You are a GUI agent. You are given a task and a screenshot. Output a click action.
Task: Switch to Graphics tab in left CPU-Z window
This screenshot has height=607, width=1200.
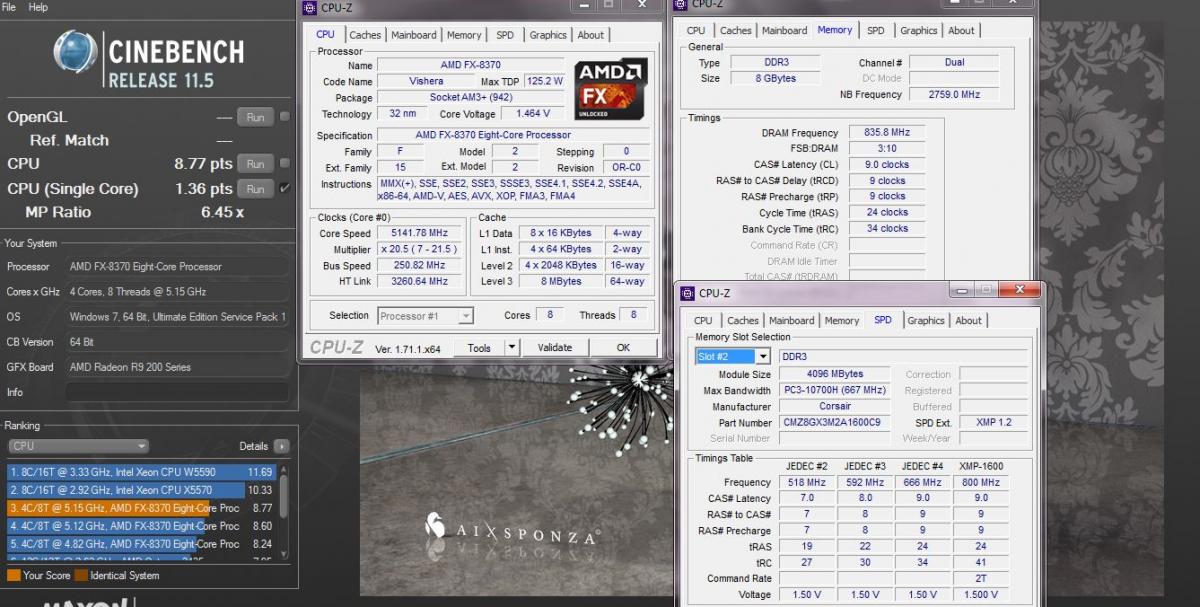(x=548, y=35)
